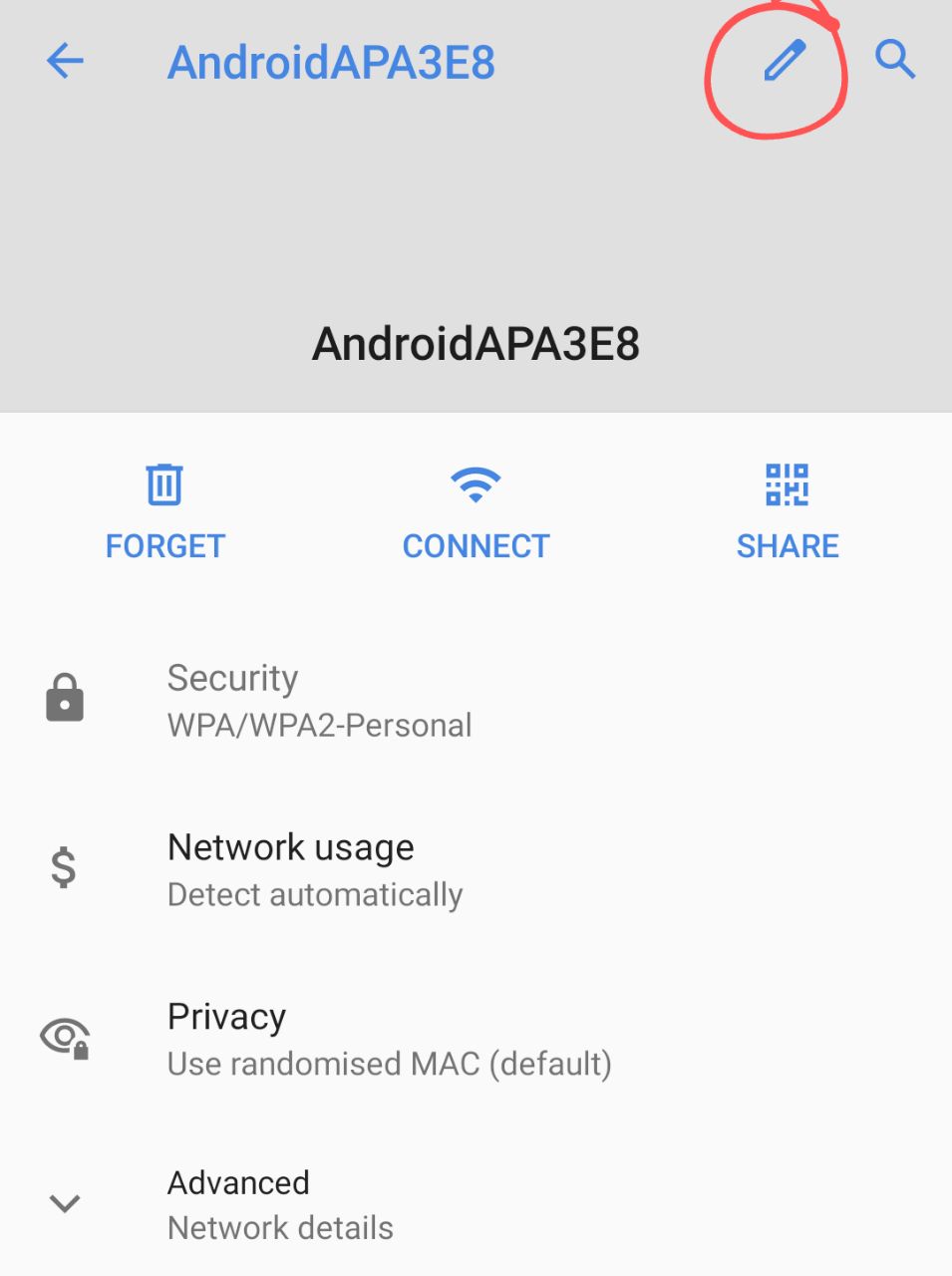Tap the Privacy eye icon
This screenshot has height=1276, width=952.
click(66, 1038)
